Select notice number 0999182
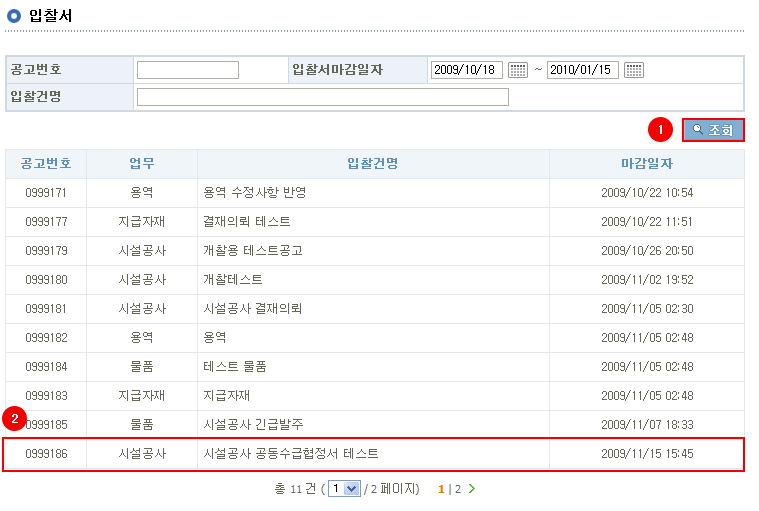Image resolution: width=759 pixels, height=511 pixels. click(x=46, y=338)
